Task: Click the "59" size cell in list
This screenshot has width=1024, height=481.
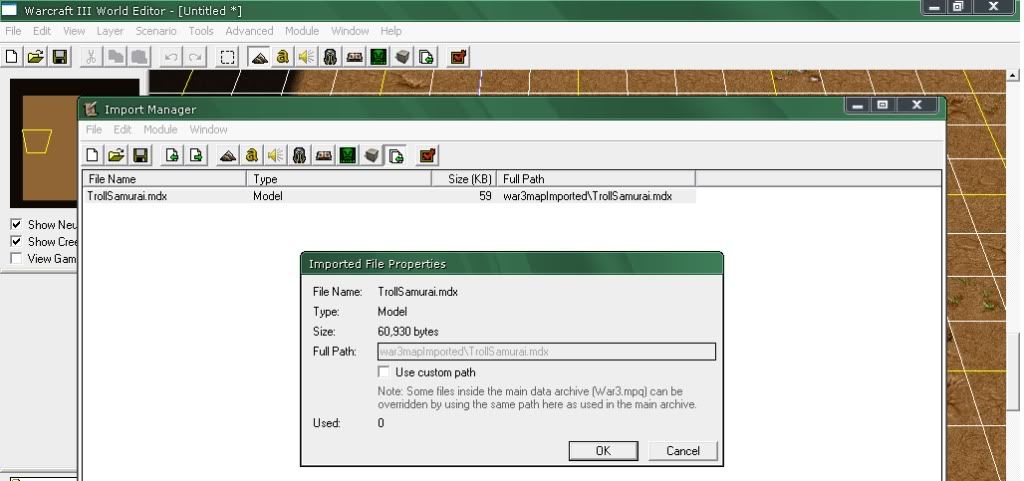Action: click(485, 196)
